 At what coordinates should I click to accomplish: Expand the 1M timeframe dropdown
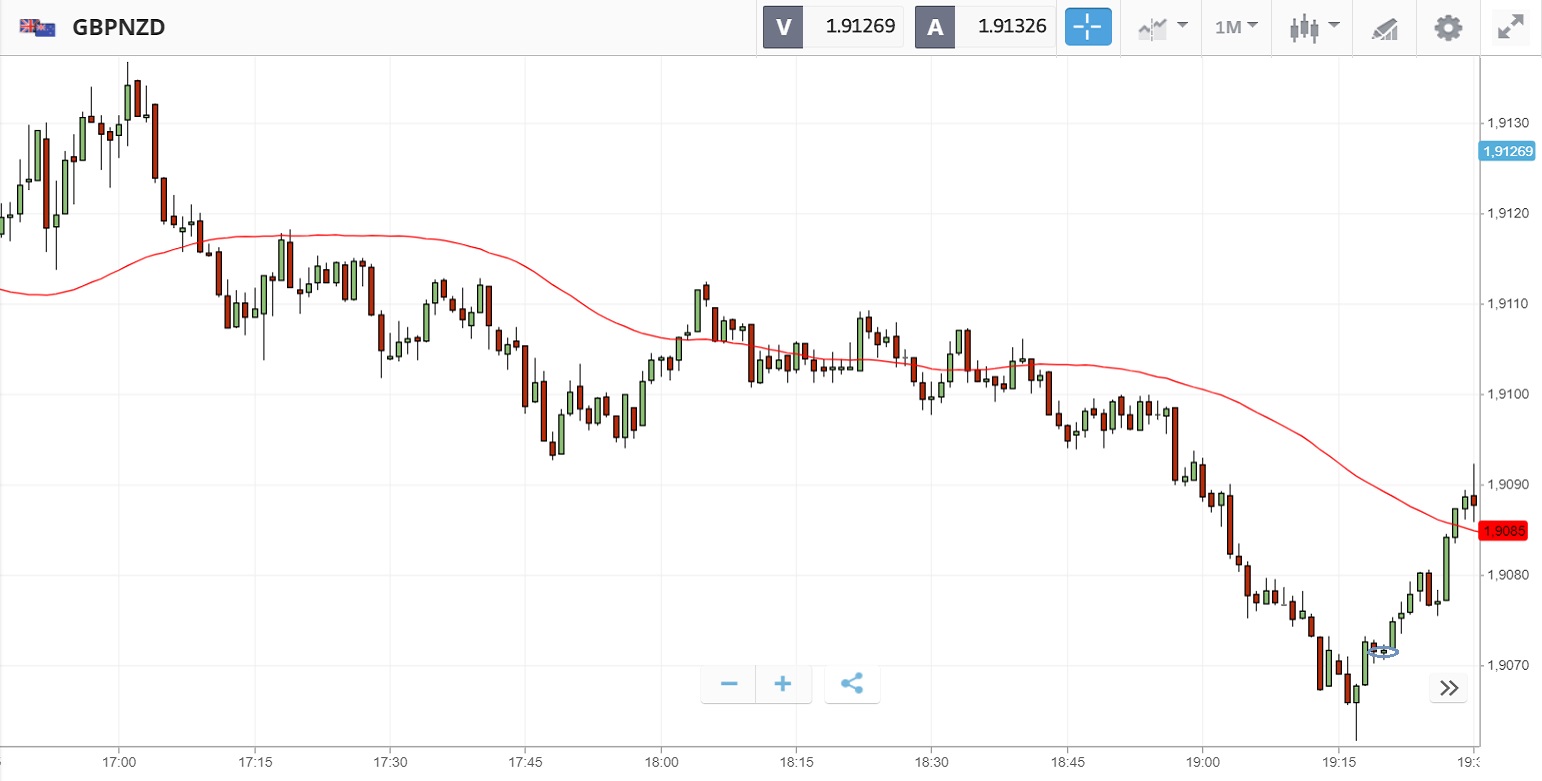pos(1236,27)
